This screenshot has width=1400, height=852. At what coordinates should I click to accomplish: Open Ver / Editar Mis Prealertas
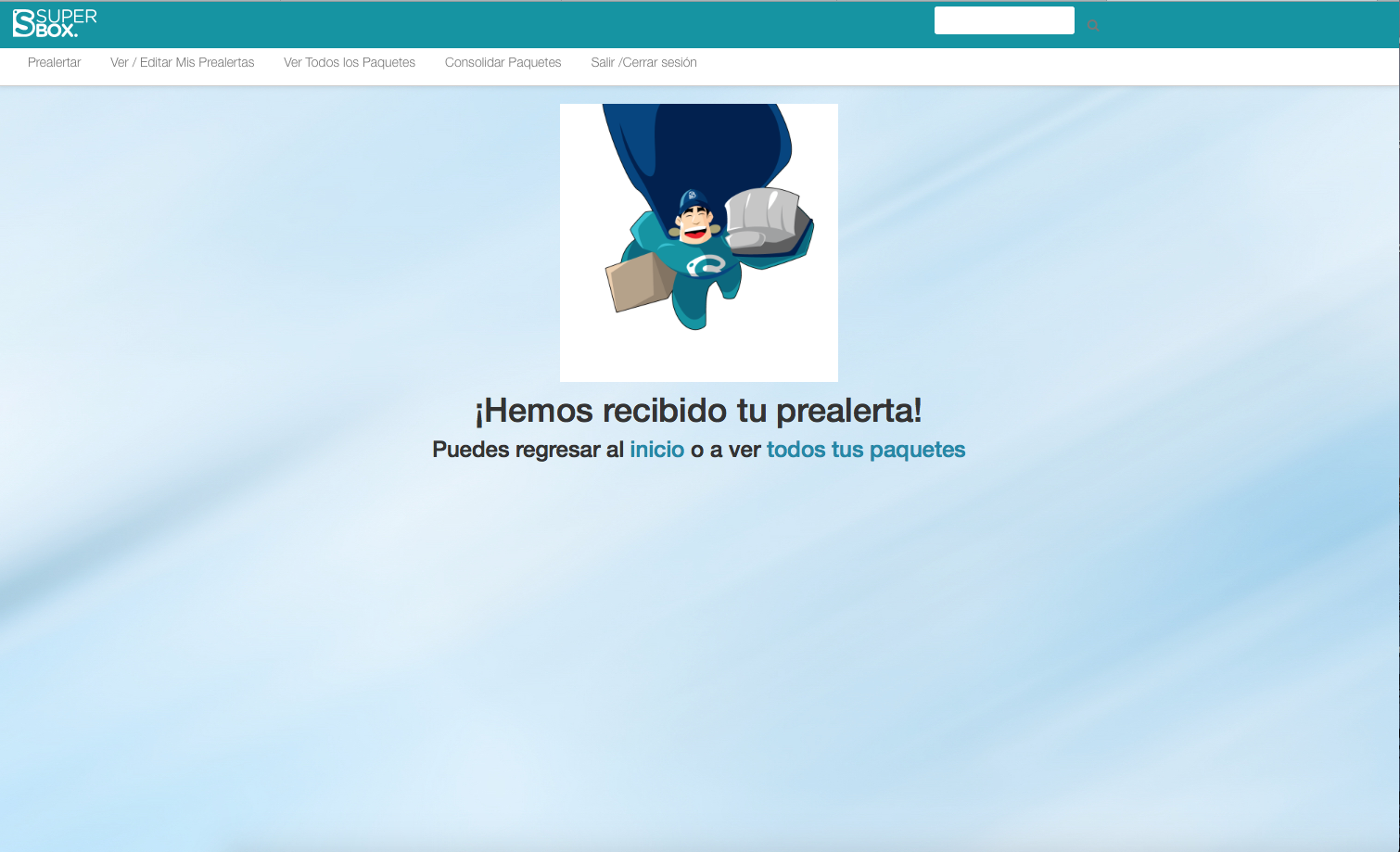click(x=182, y=62)
